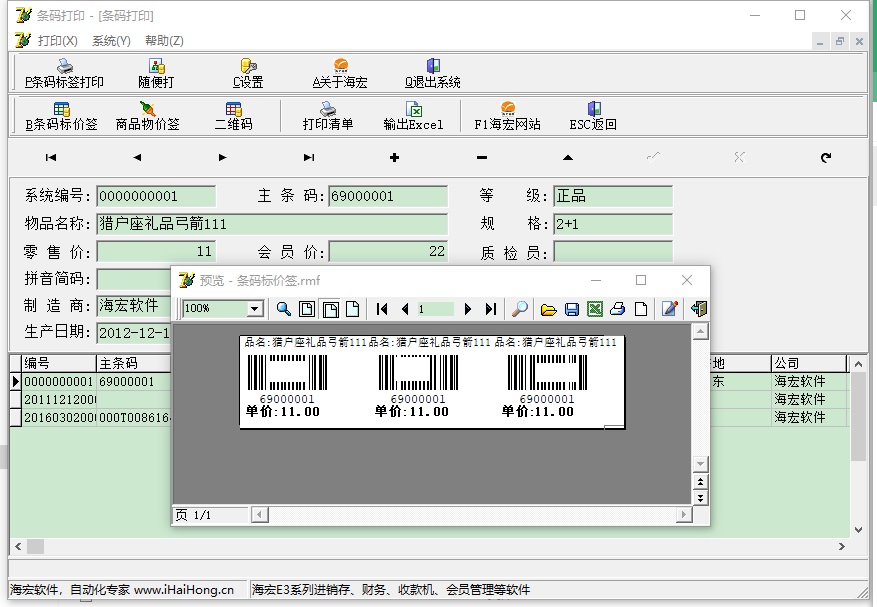Open 打印(X) menu

click(x=58, y=41)
